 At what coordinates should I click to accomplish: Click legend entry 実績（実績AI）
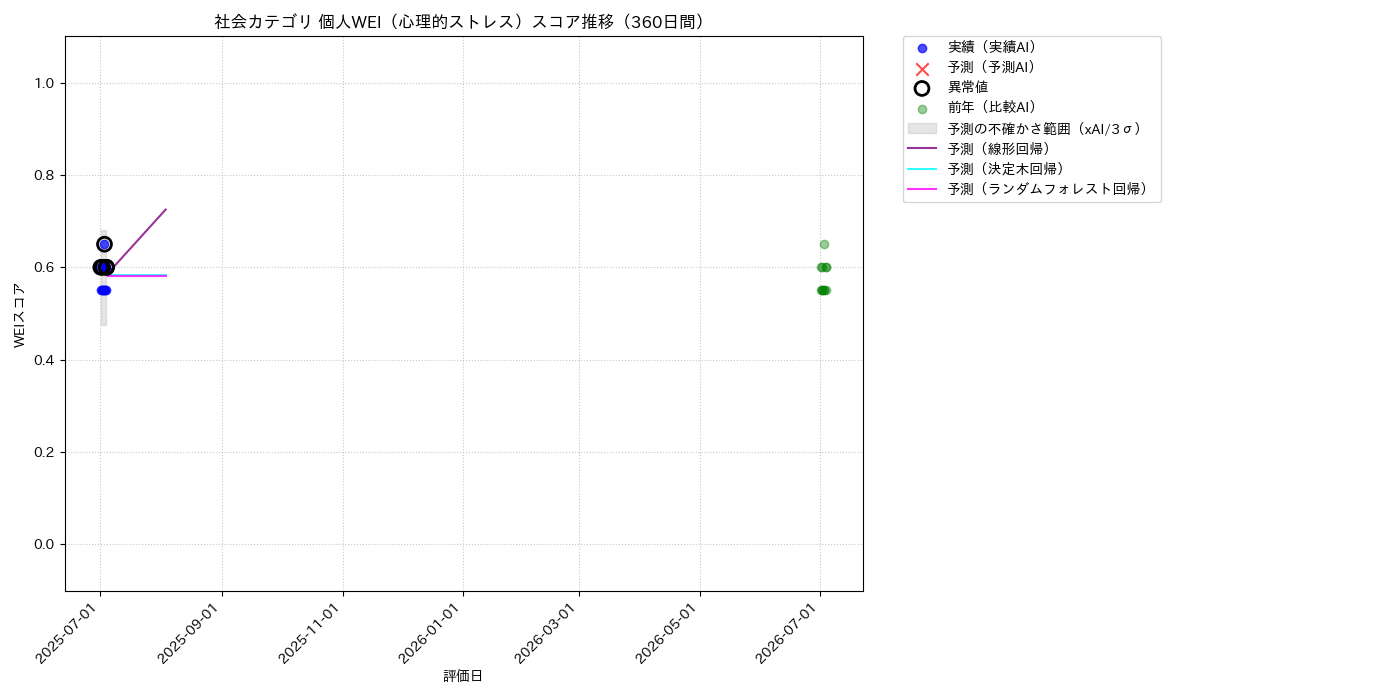point(992,47)
